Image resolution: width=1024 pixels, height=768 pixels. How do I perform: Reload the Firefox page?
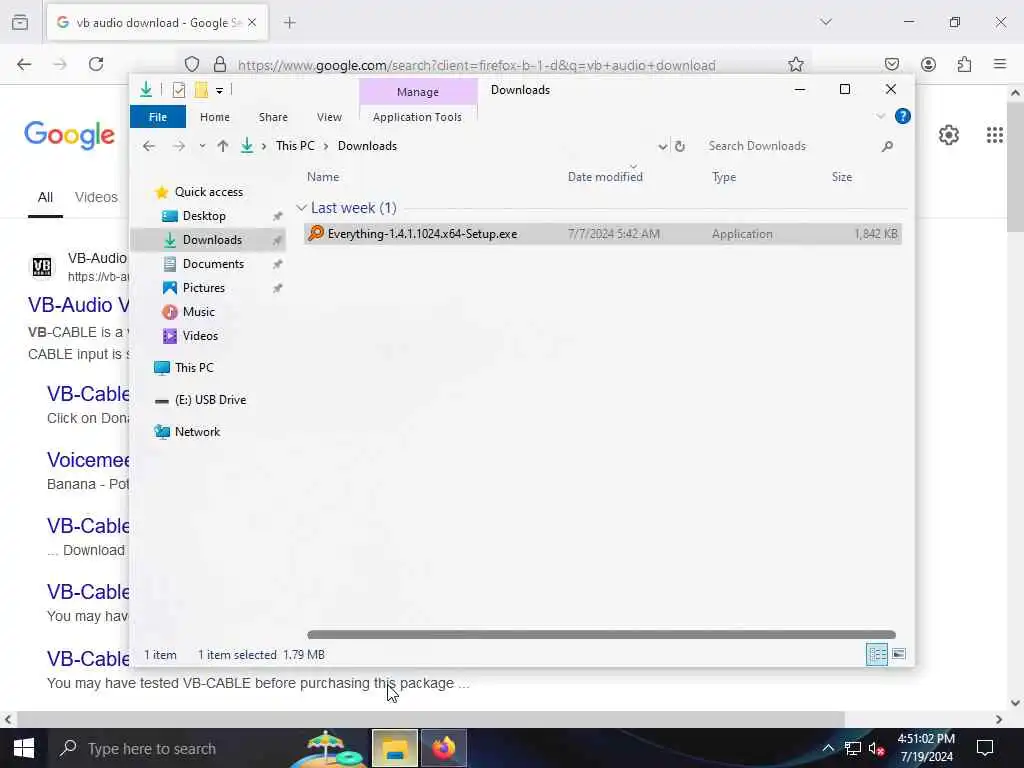96,64
